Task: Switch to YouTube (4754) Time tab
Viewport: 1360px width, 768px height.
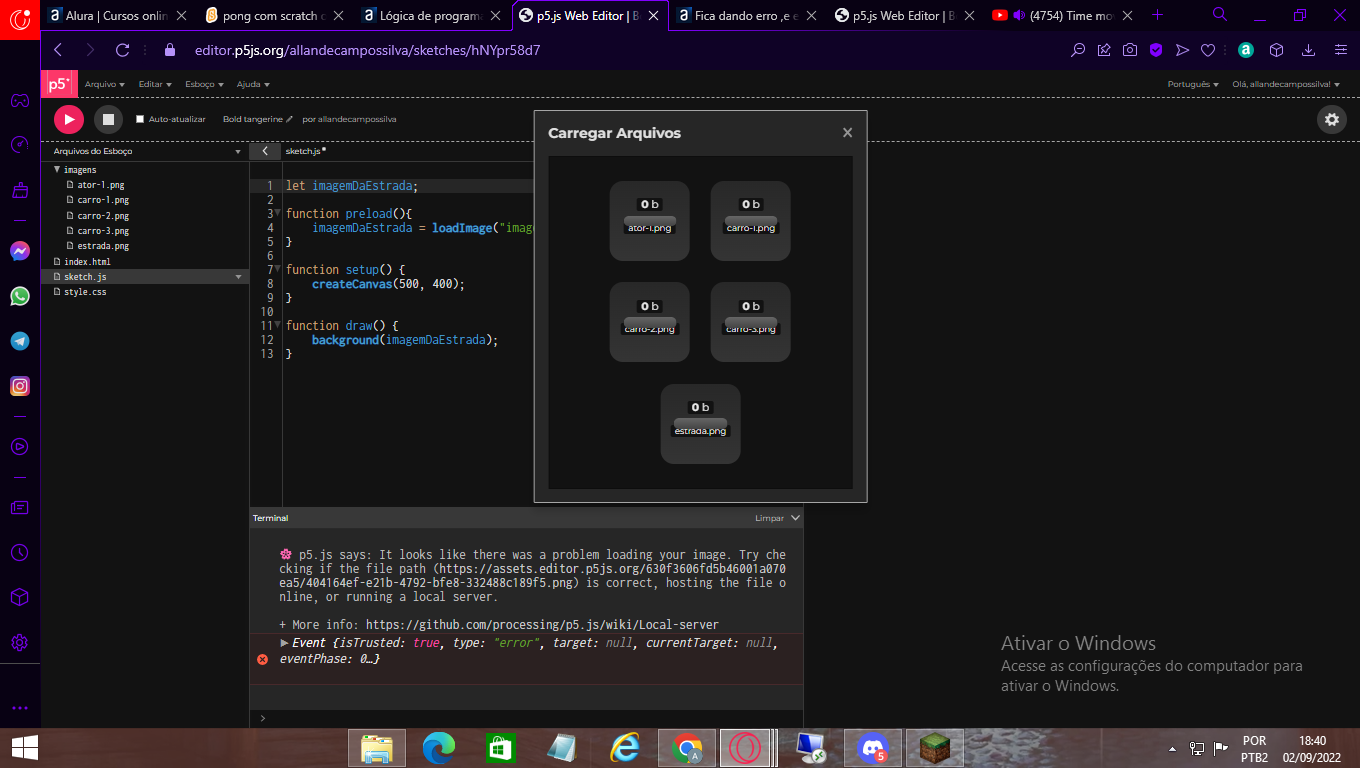Action: coord(1060,15)
